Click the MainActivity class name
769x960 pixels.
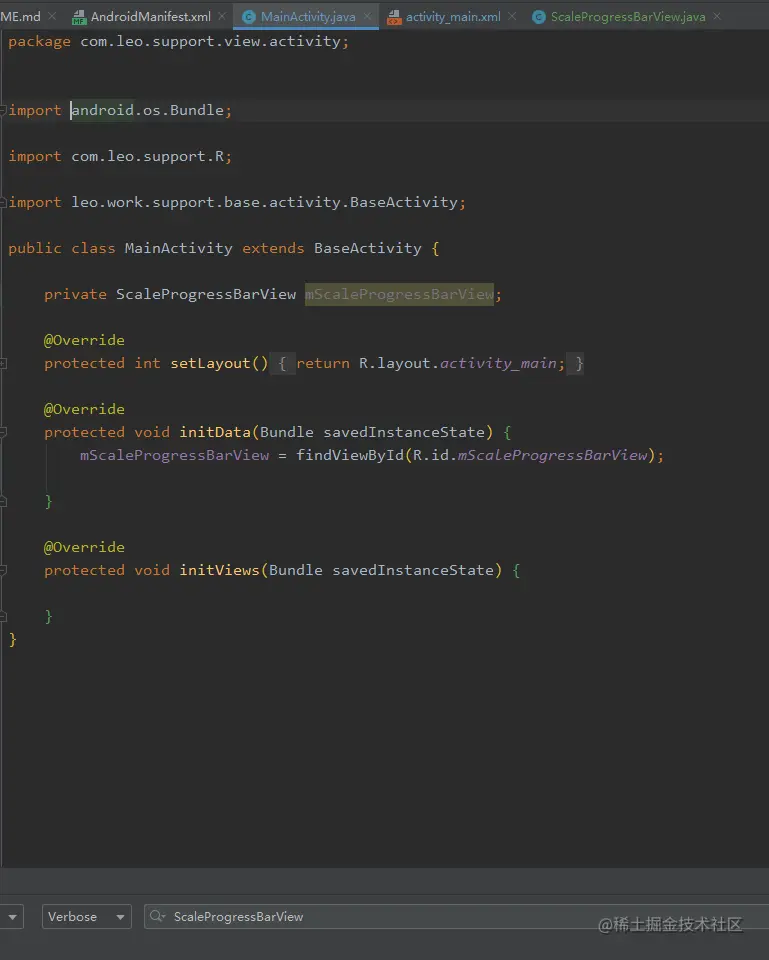pyautogui.click(x=178, y=249)
